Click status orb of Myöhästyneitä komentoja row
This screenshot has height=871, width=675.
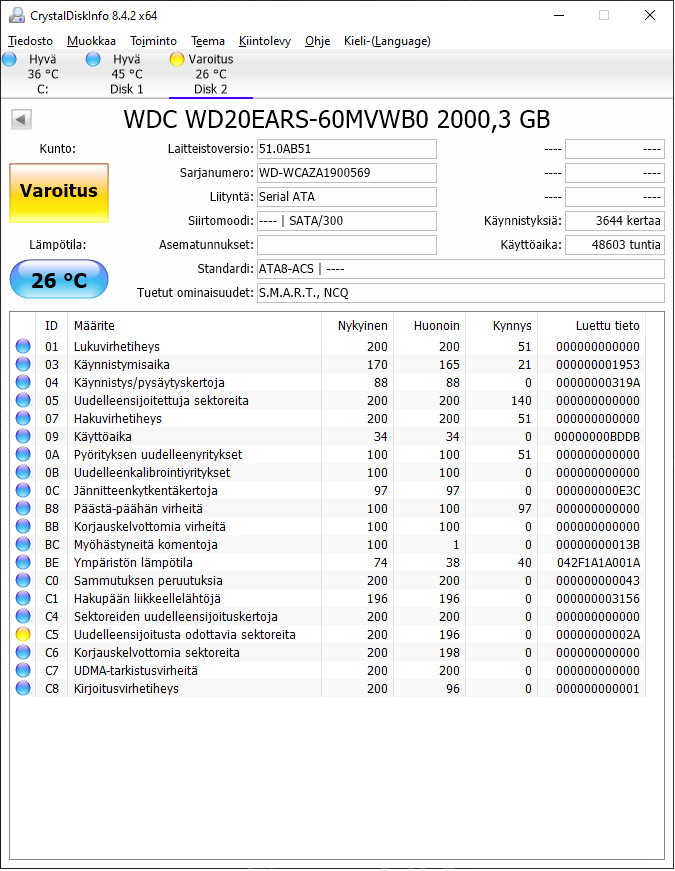point(23,544)
